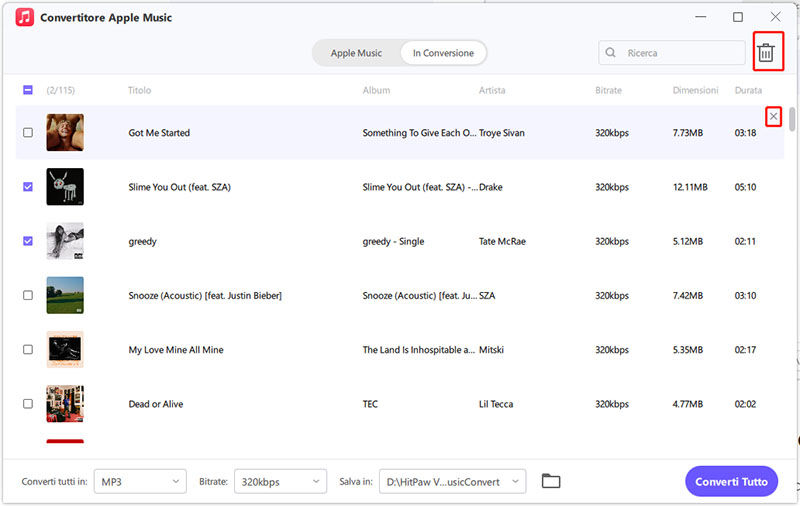Click the trash icon to delete selected songs

pos(765,53)
